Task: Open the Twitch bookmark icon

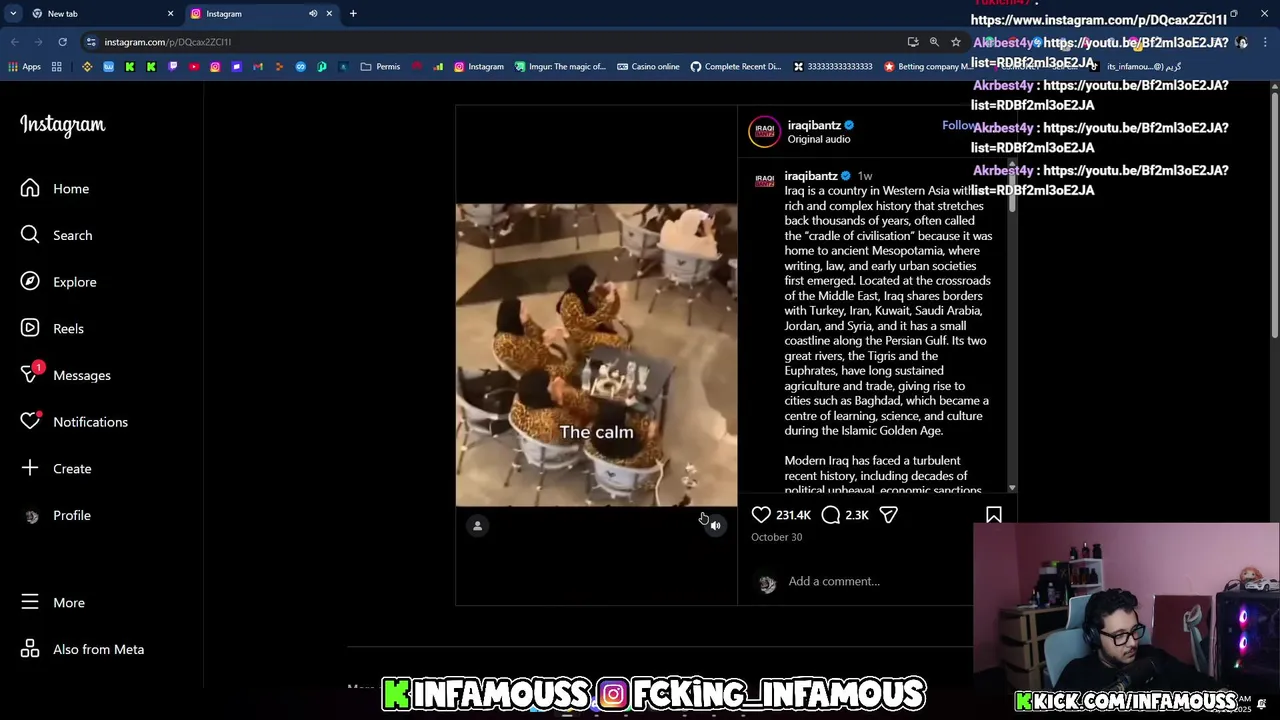Action: pos(173,67)
